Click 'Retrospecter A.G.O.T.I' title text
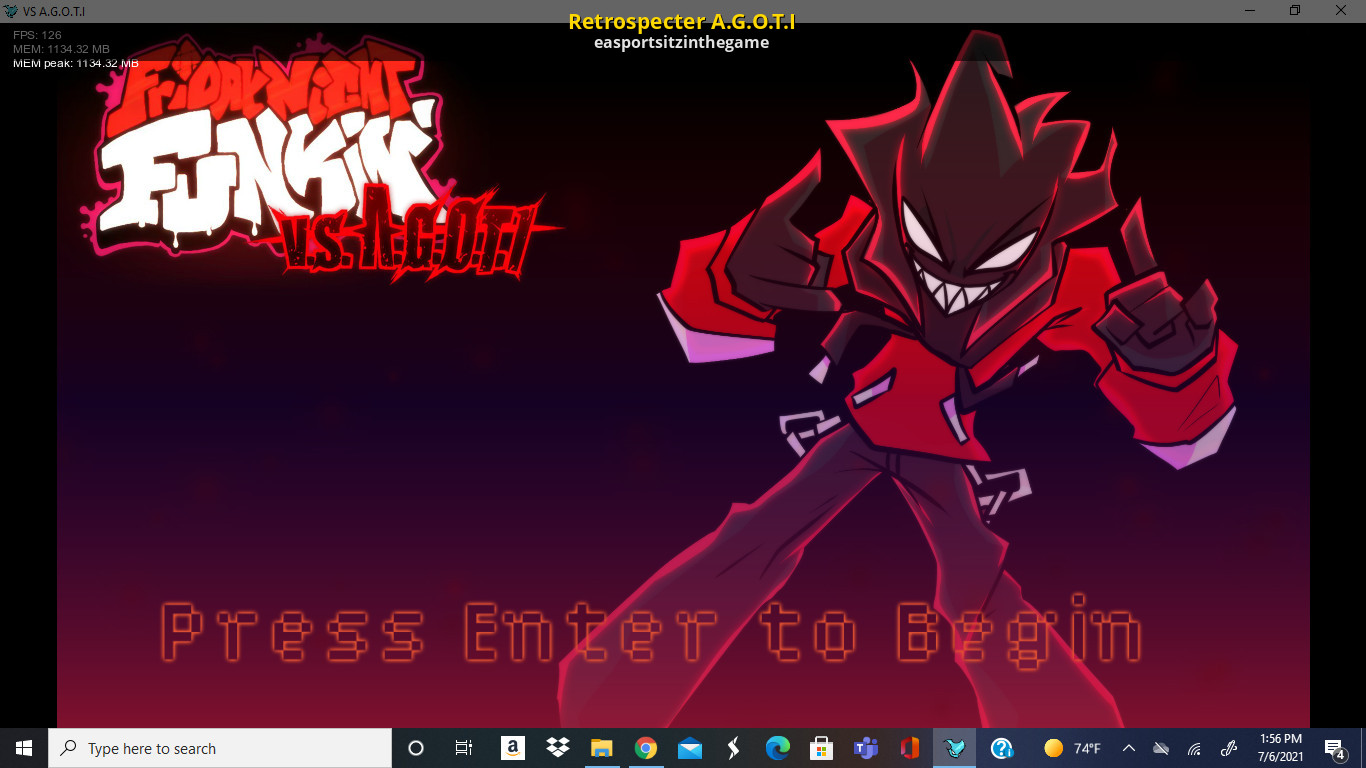 click(682, 21)
